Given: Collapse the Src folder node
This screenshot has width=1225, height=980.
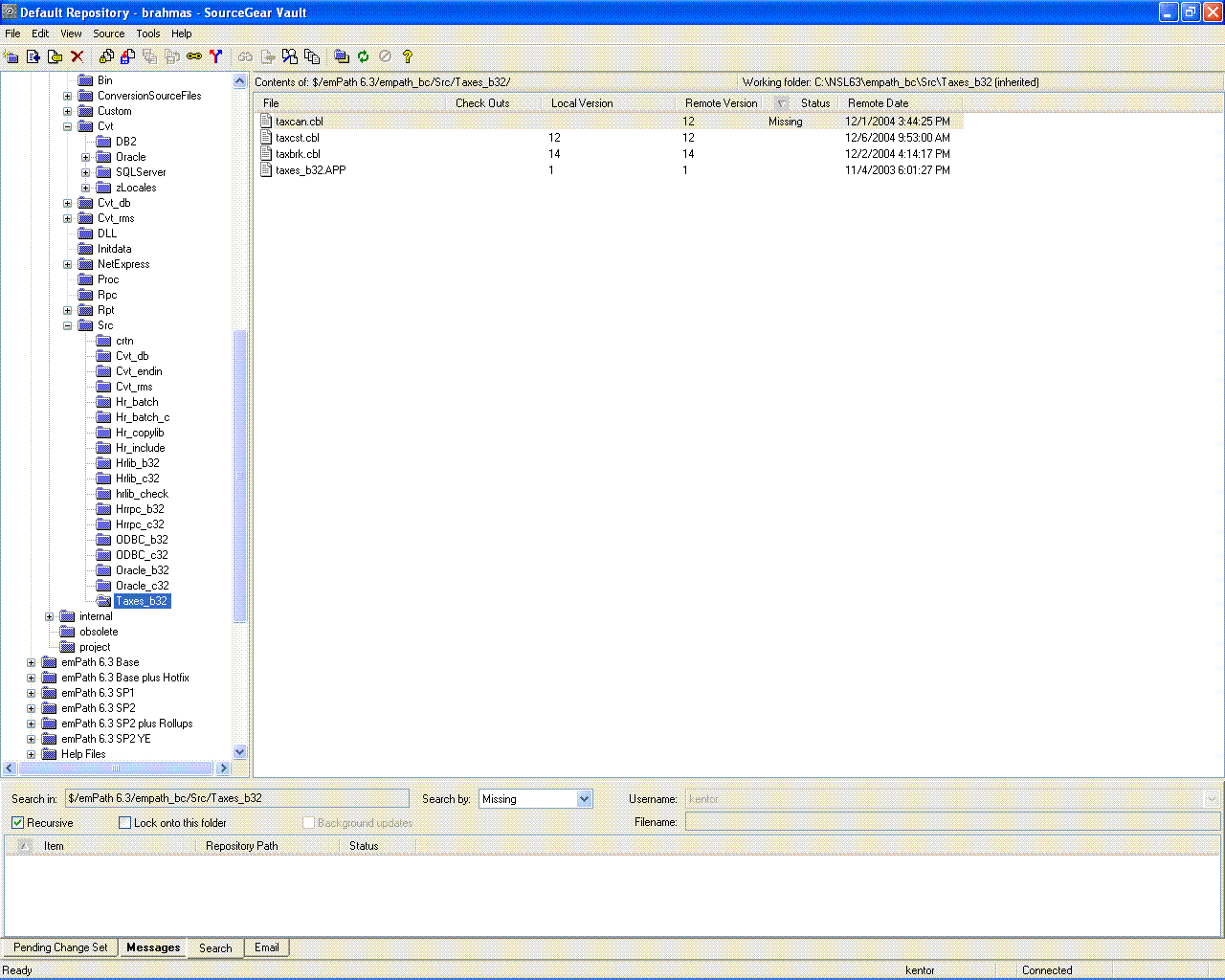Looking at the screenshot, I should point(67,325).
